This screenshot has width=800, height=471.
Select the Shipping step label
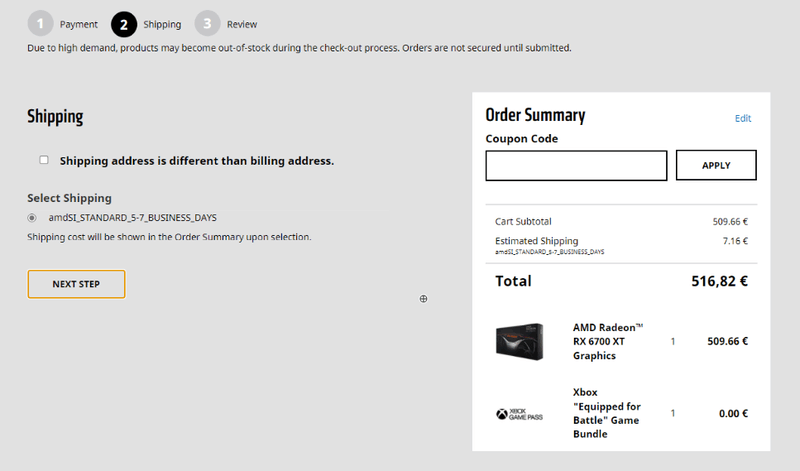(162, 24)
